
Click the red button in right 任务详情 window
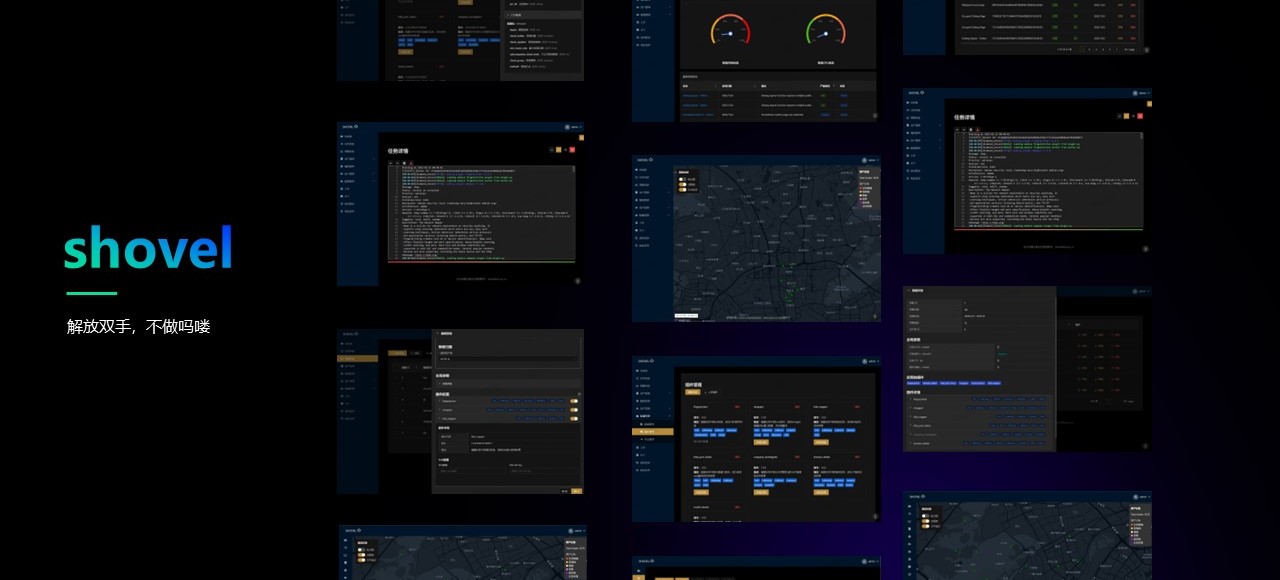click(x=1139, y=116)
